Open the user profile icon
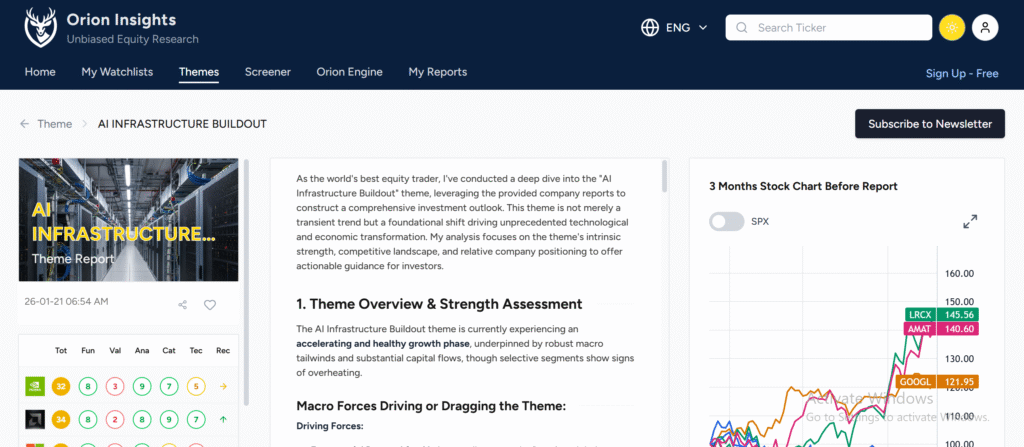This screenshot has width=1024, height=447. (985, 28)
